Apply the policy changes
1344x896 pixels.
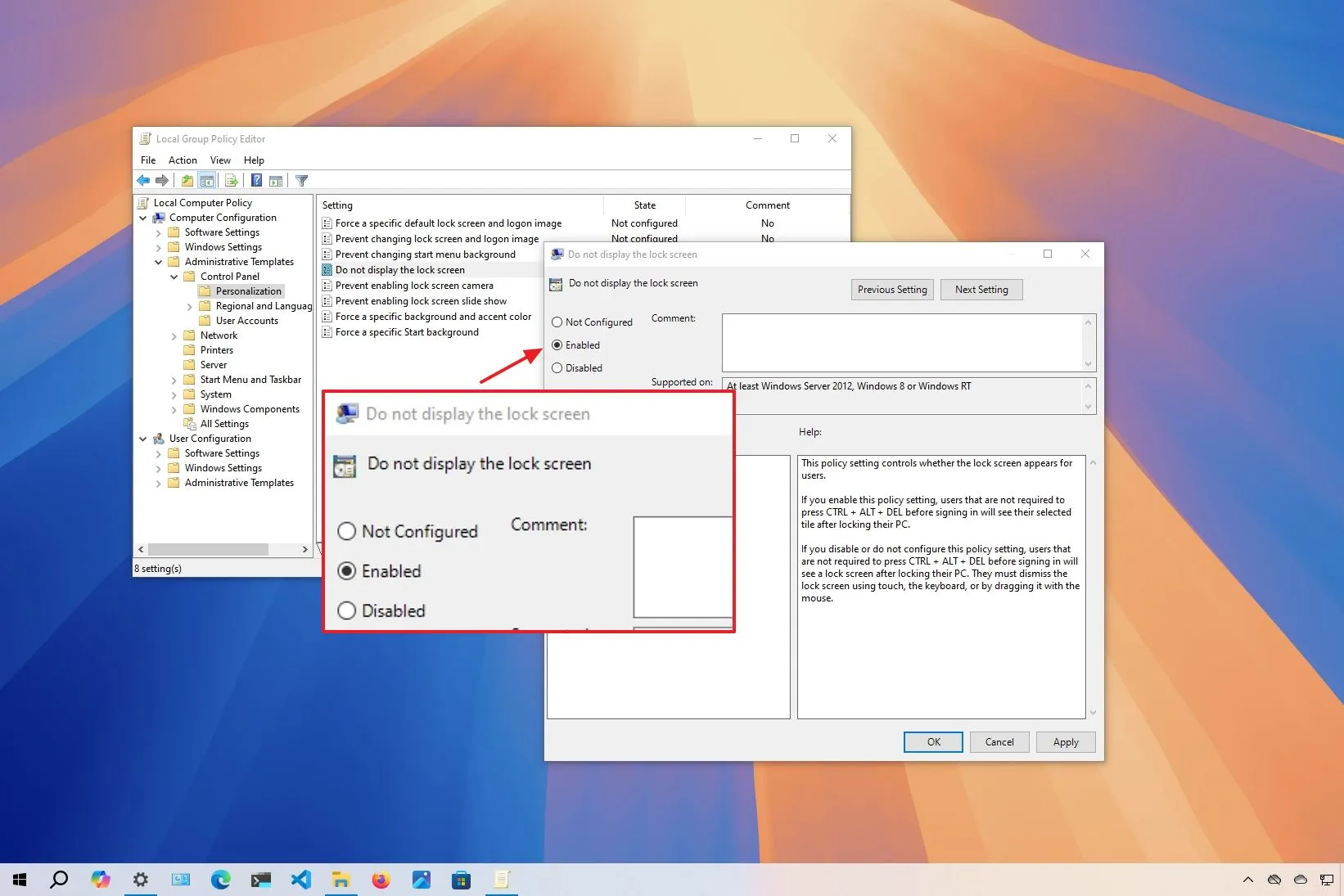point(1065,741)
